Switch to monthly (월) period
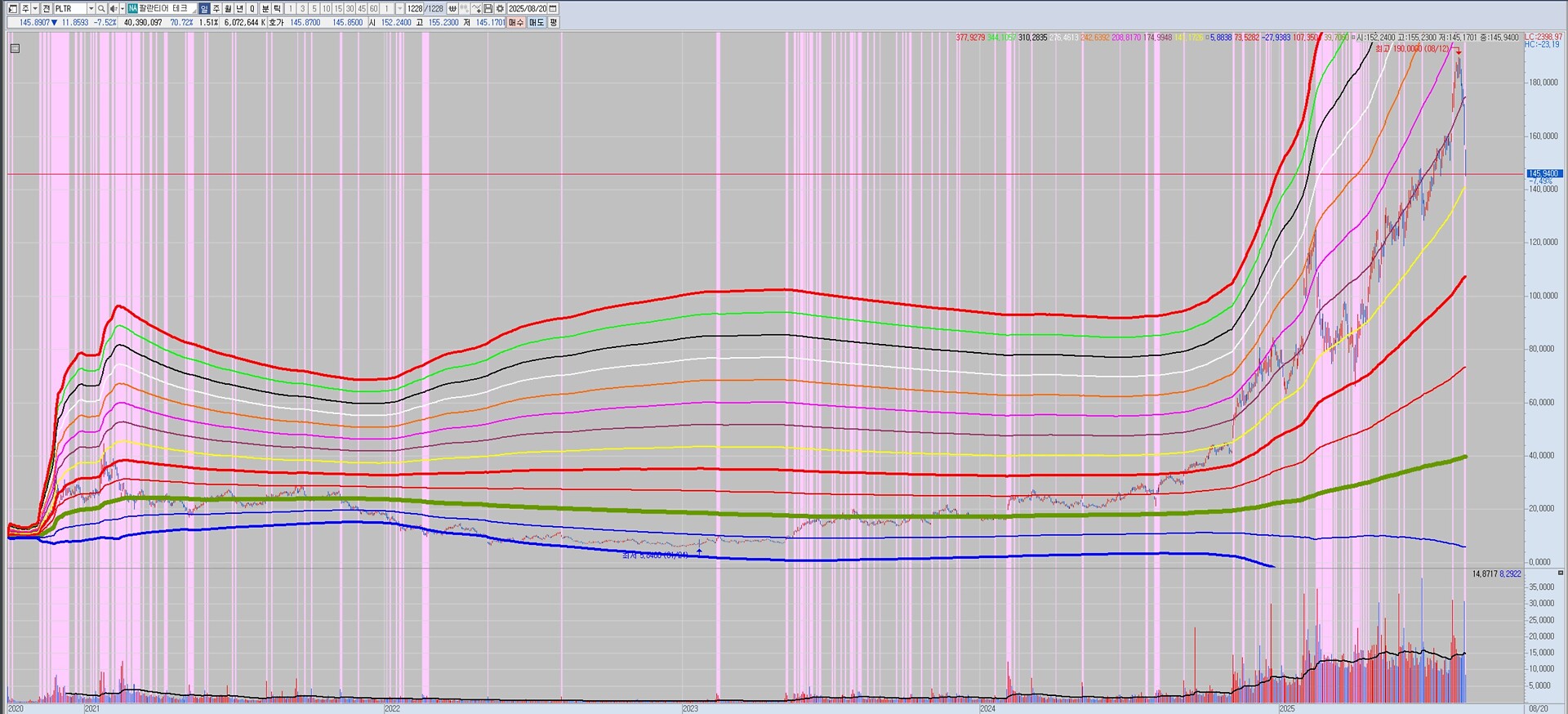The width and height of the screenshot is (1568, 714). (x=229, y=8)
